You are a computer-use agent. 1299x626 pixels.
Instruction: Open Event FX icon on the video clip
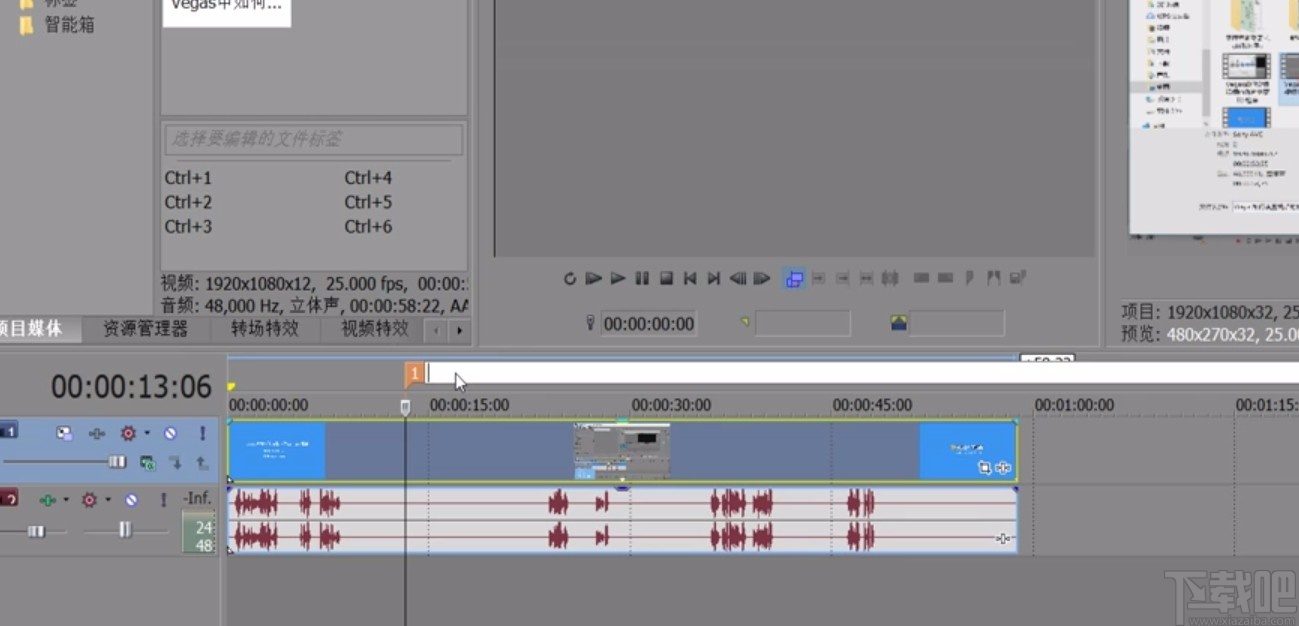pyautogui.click(x=1003, y=467)
